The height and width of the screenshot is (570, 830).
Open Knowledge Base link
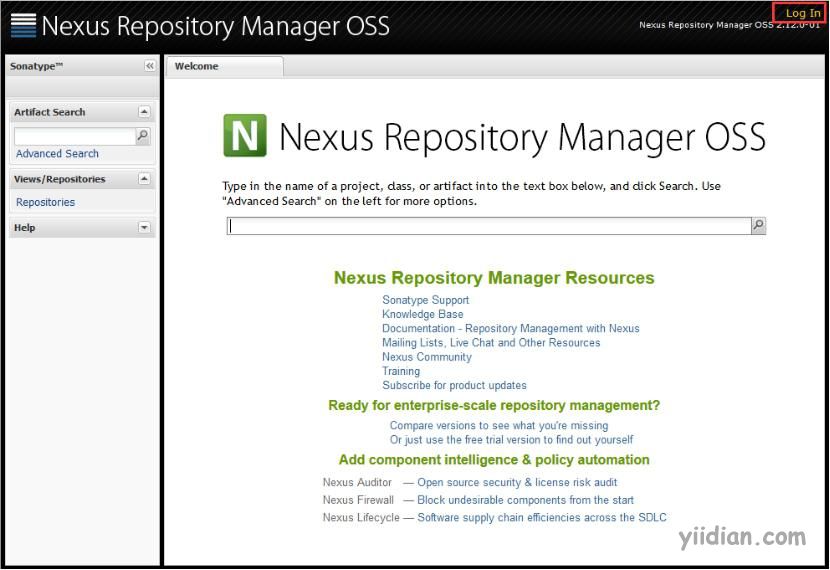pos(422,314)
